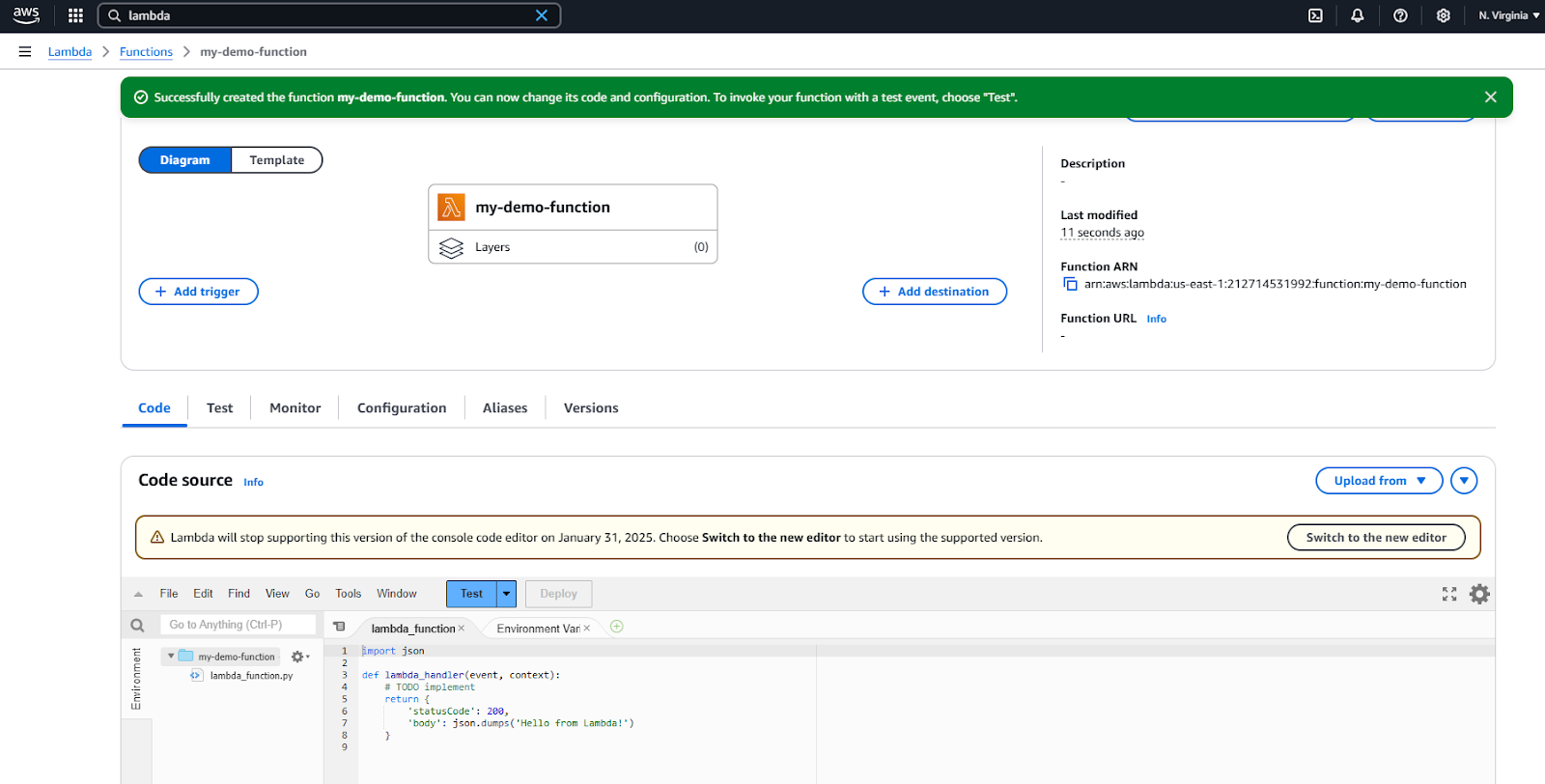The width and height of the screenshot is (1545, 784).
Task: Click the Add trigger button
Action: [198, 292]
